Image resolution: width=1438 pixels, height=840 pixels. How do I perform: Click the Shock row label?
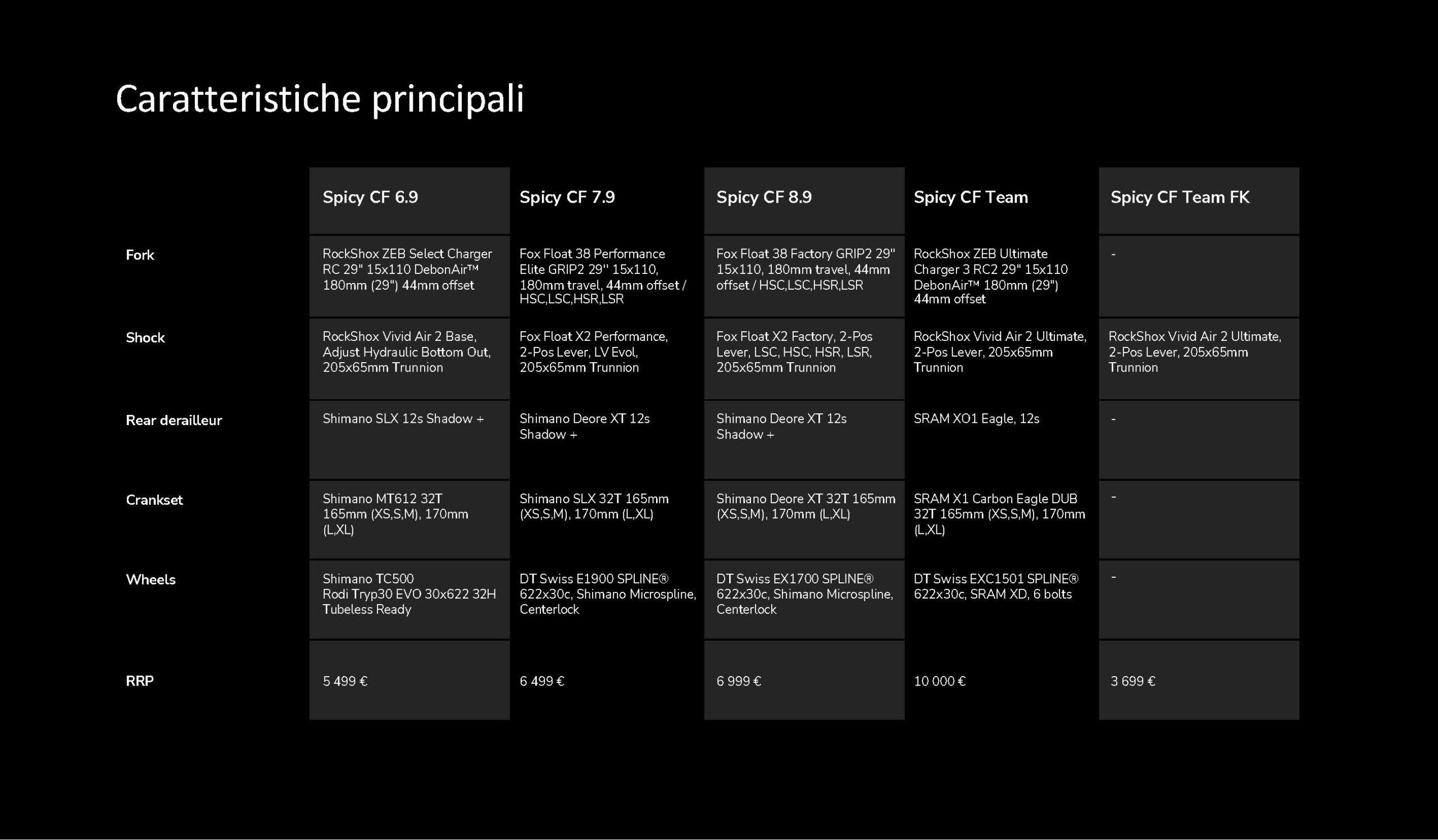[145, 337]
